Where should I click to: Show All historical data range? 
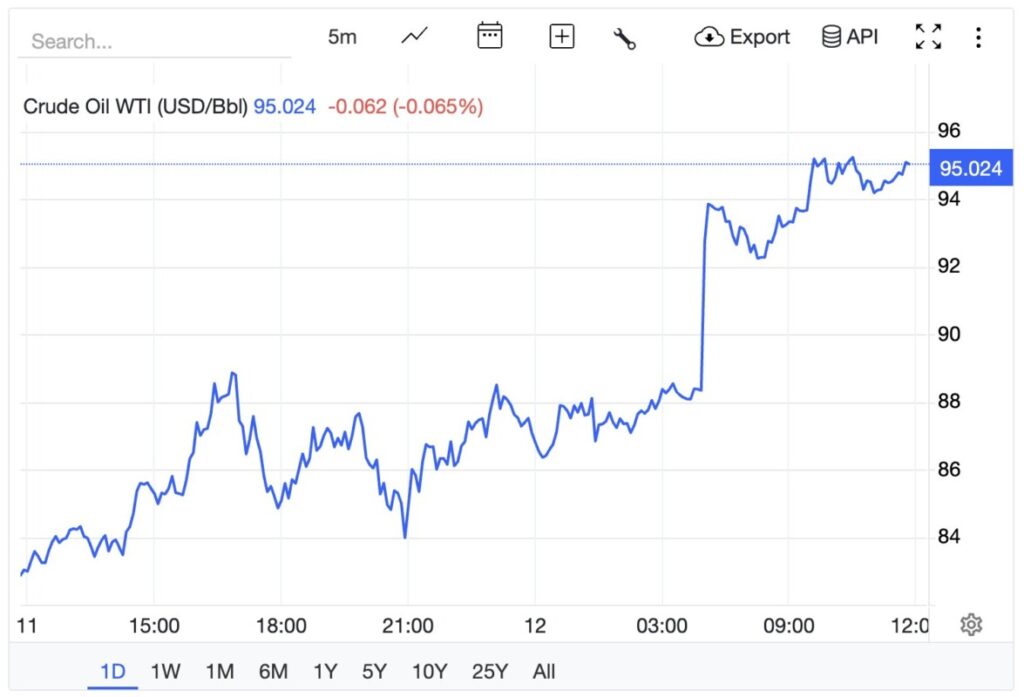(x=544, y=671)
